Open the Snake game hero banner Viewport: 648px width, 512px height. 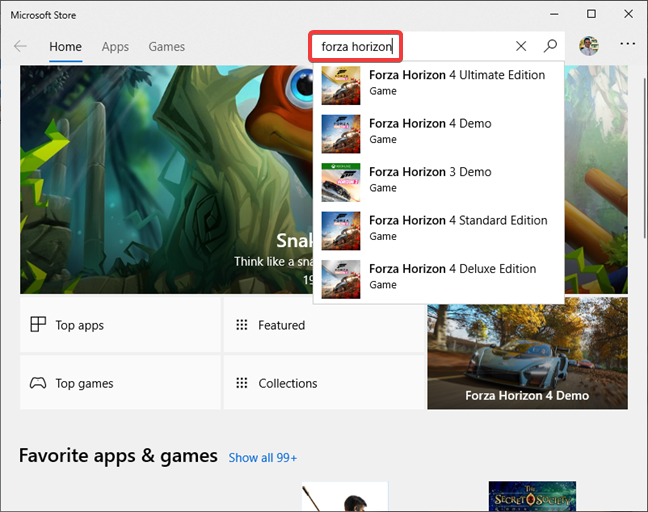166,179
